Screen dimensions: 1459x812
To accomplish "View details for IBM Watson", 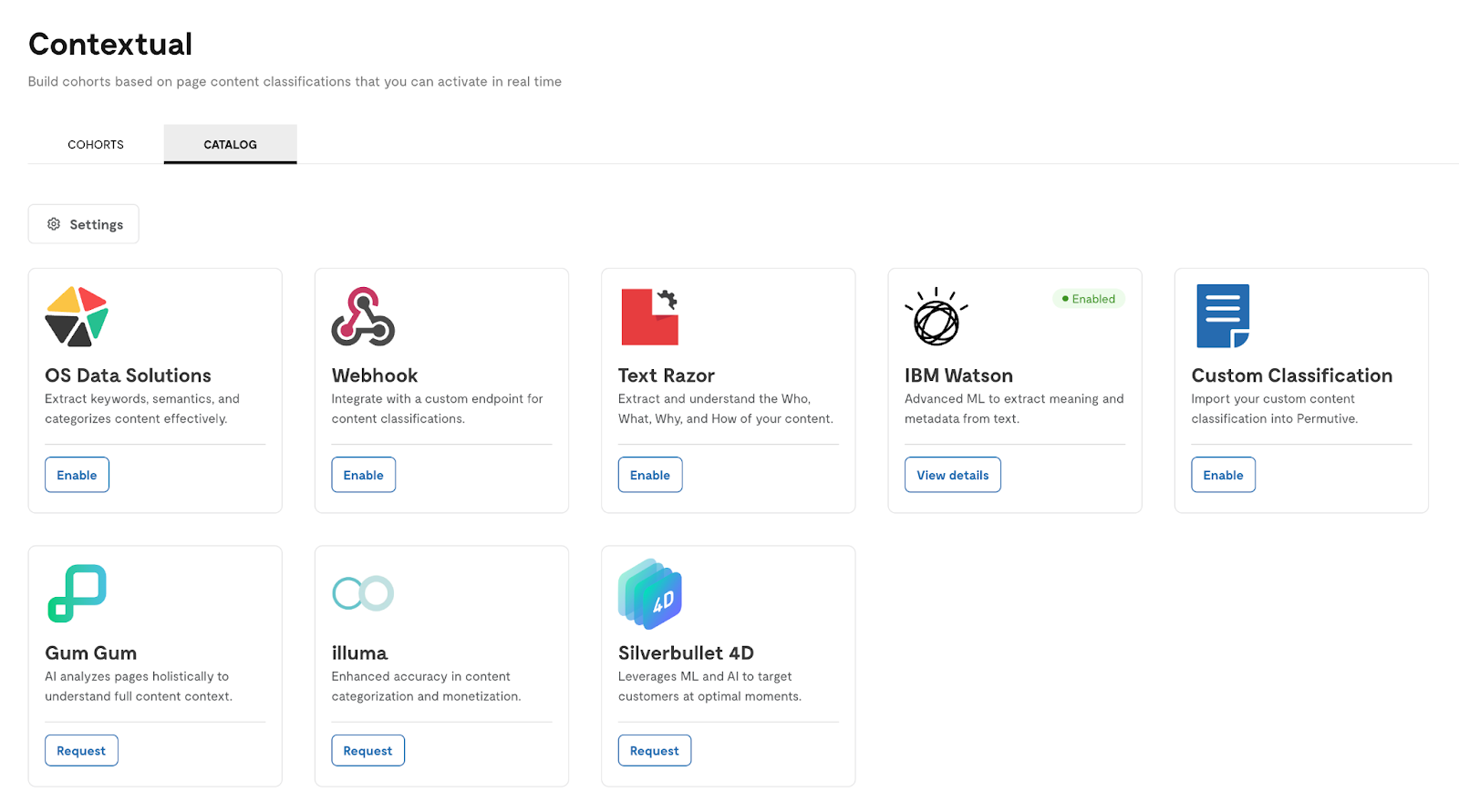I will [953, 475].
